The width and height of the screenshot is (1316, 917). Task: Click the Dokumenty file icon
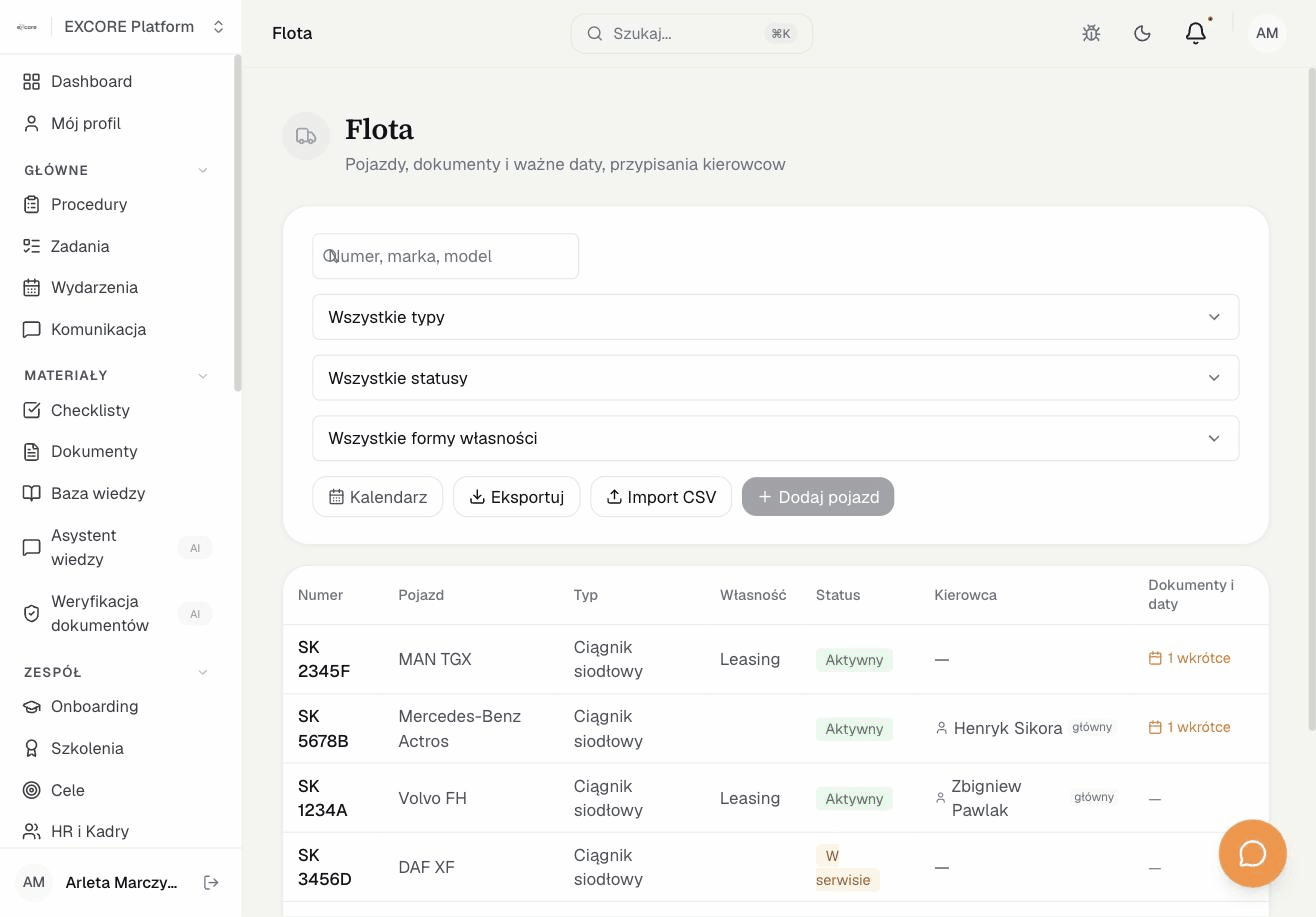tap(32, 451)
